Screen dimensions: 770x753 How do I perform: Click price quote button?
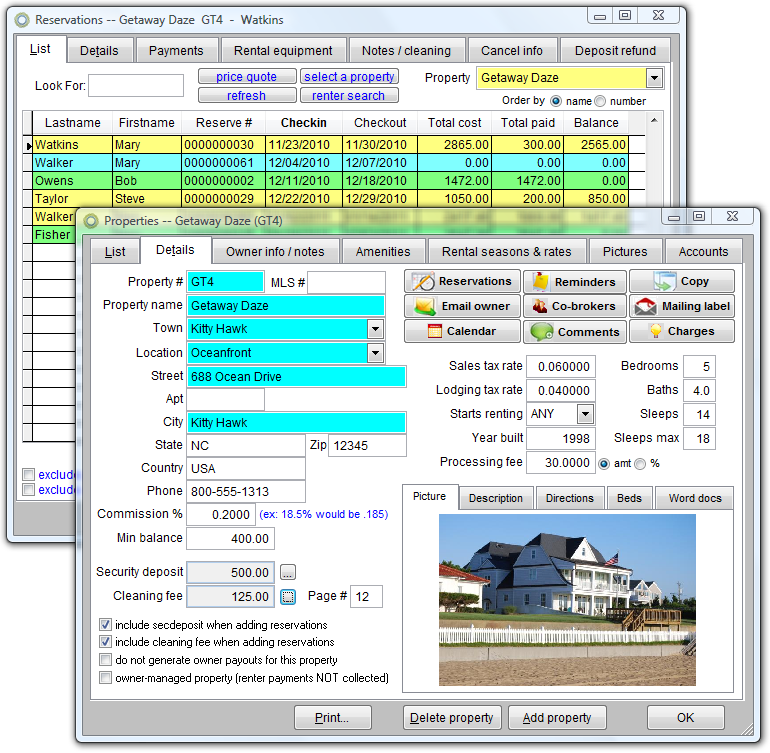pyautogui.click(x=247, y=77)
